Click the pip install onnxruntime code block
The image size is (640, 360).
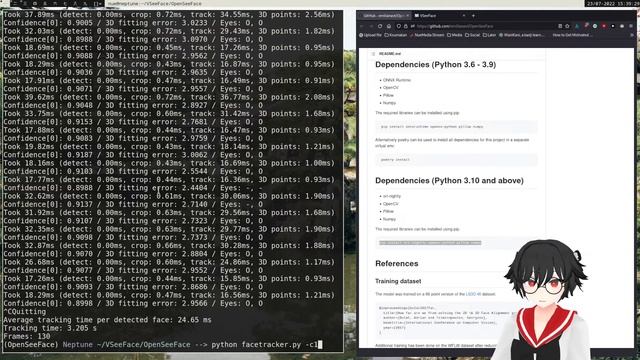(x=456, y=127)
